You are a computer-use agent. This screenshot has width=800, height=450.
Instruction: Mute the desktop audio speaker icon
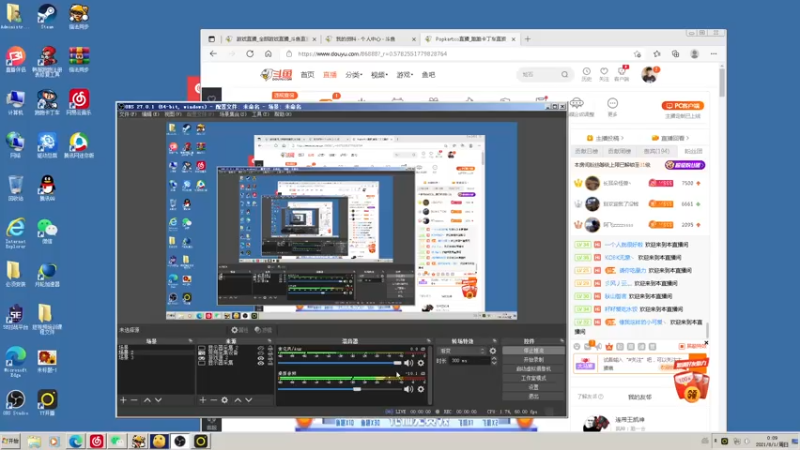click(409, 389)
